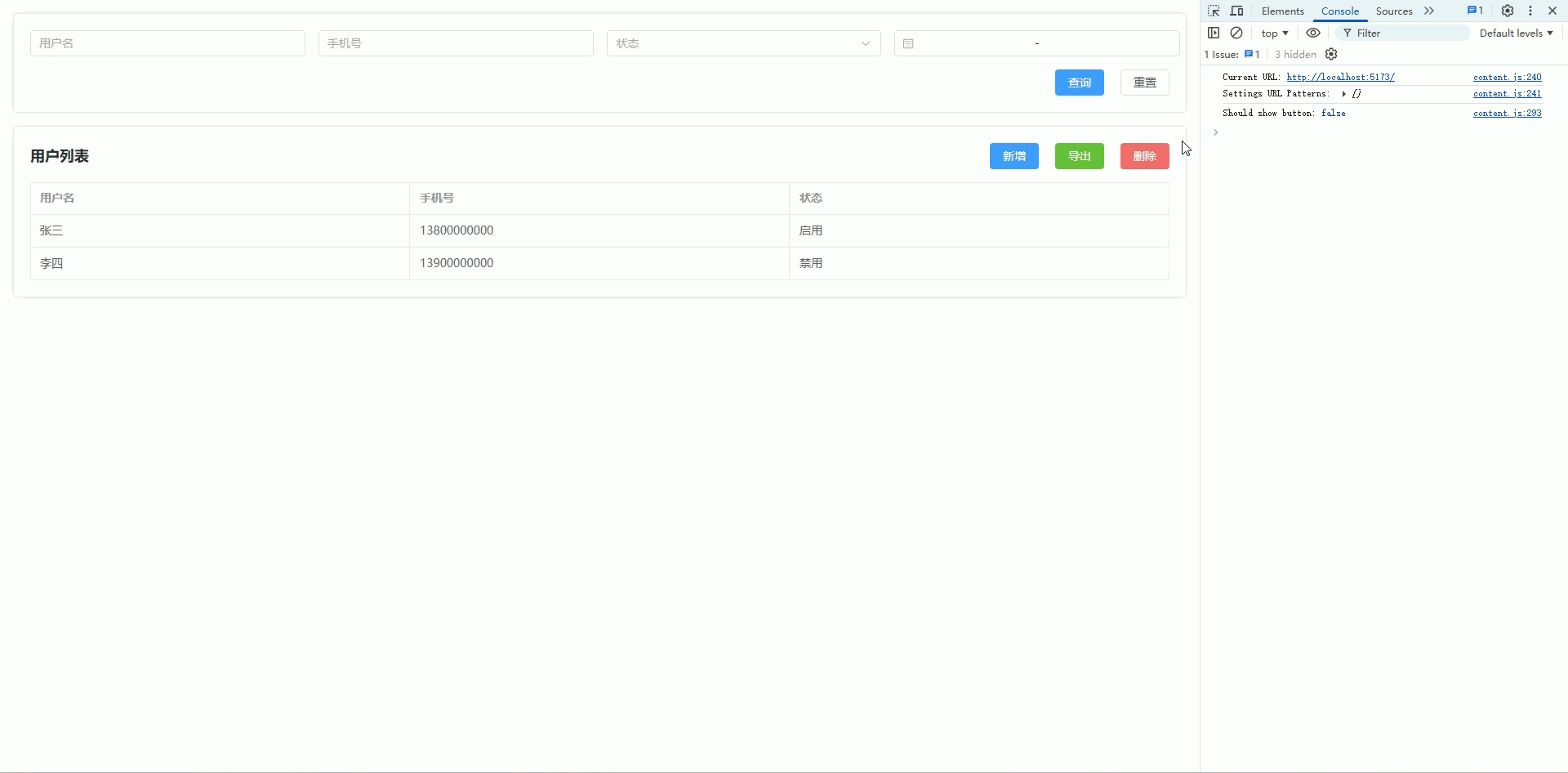
Task: Open console settings gear beside hidden count
Action: click(x=1331, y=55)
